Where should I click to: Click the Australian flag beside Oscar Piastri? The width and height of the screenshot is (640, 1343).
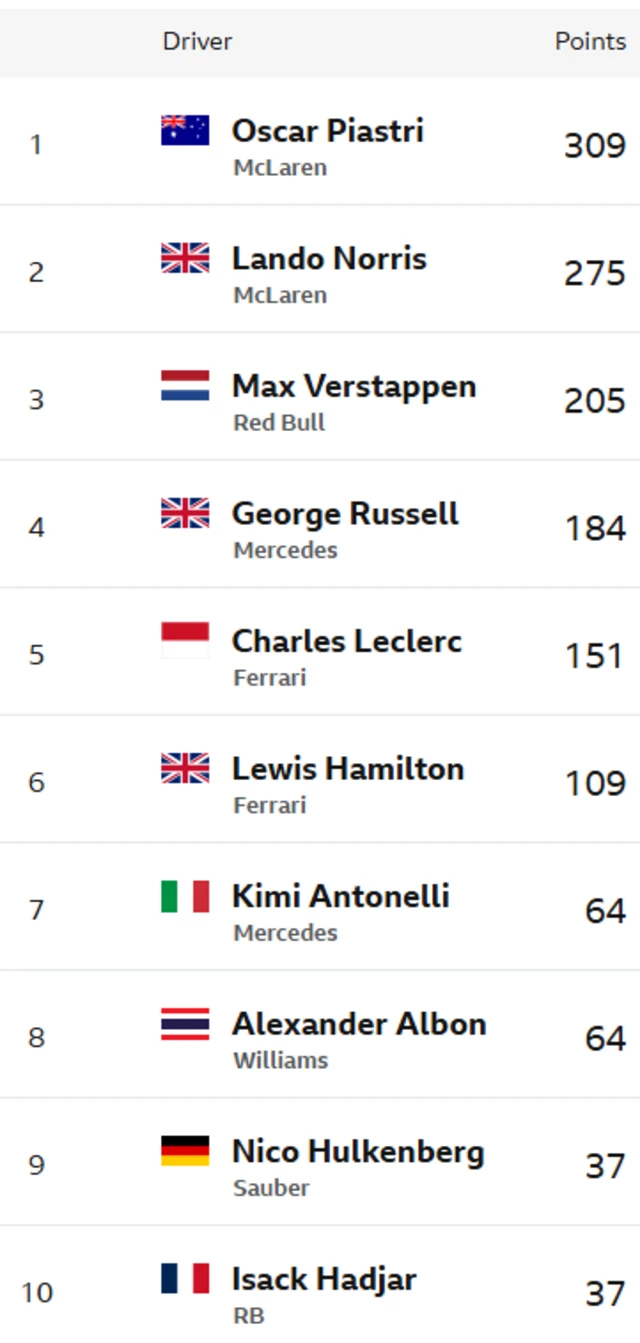(185, 130)
